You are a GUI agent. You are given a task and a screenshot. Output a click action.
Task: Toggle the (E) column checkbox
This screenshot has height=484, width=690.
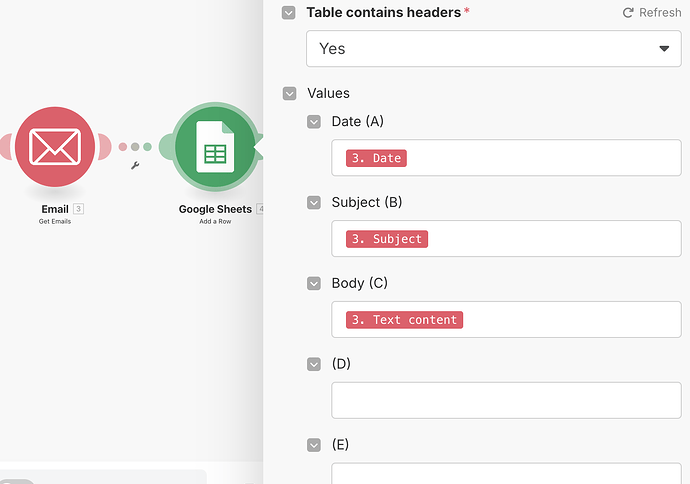pos(314,444)
